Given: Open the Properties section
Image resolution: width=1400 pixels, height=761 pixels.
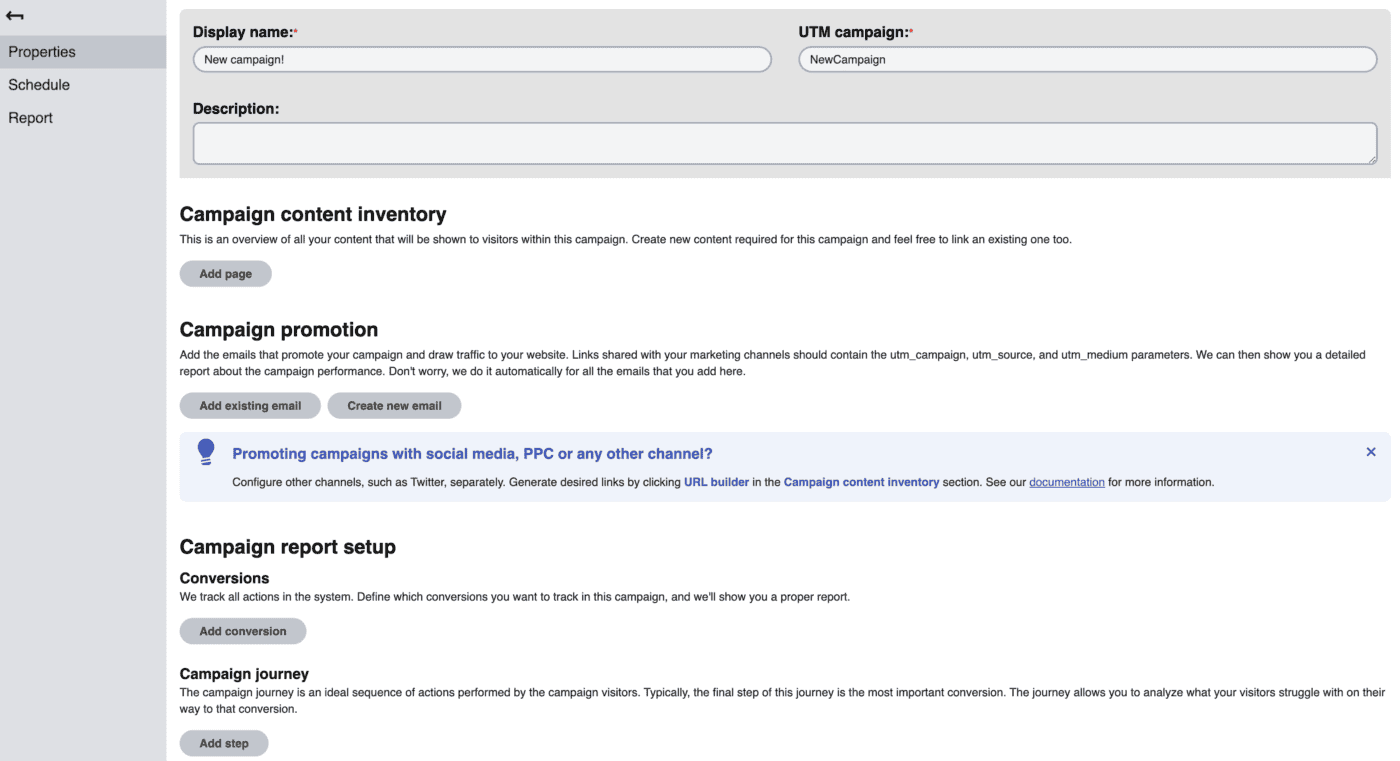Looking at the screenshot, I should 83,52.
